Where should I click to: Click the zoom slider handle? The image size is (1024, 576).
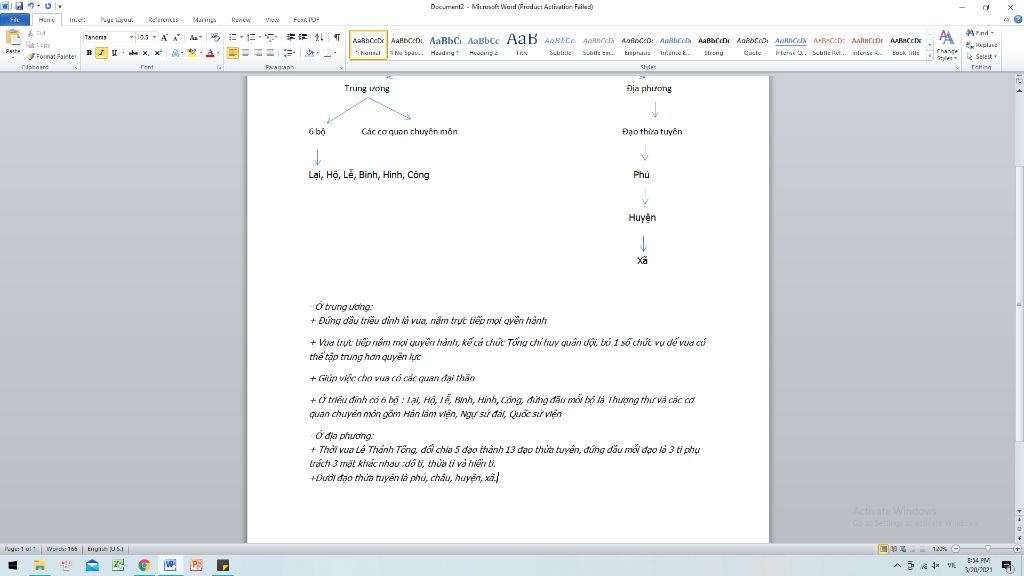click(x=987, y=549)
